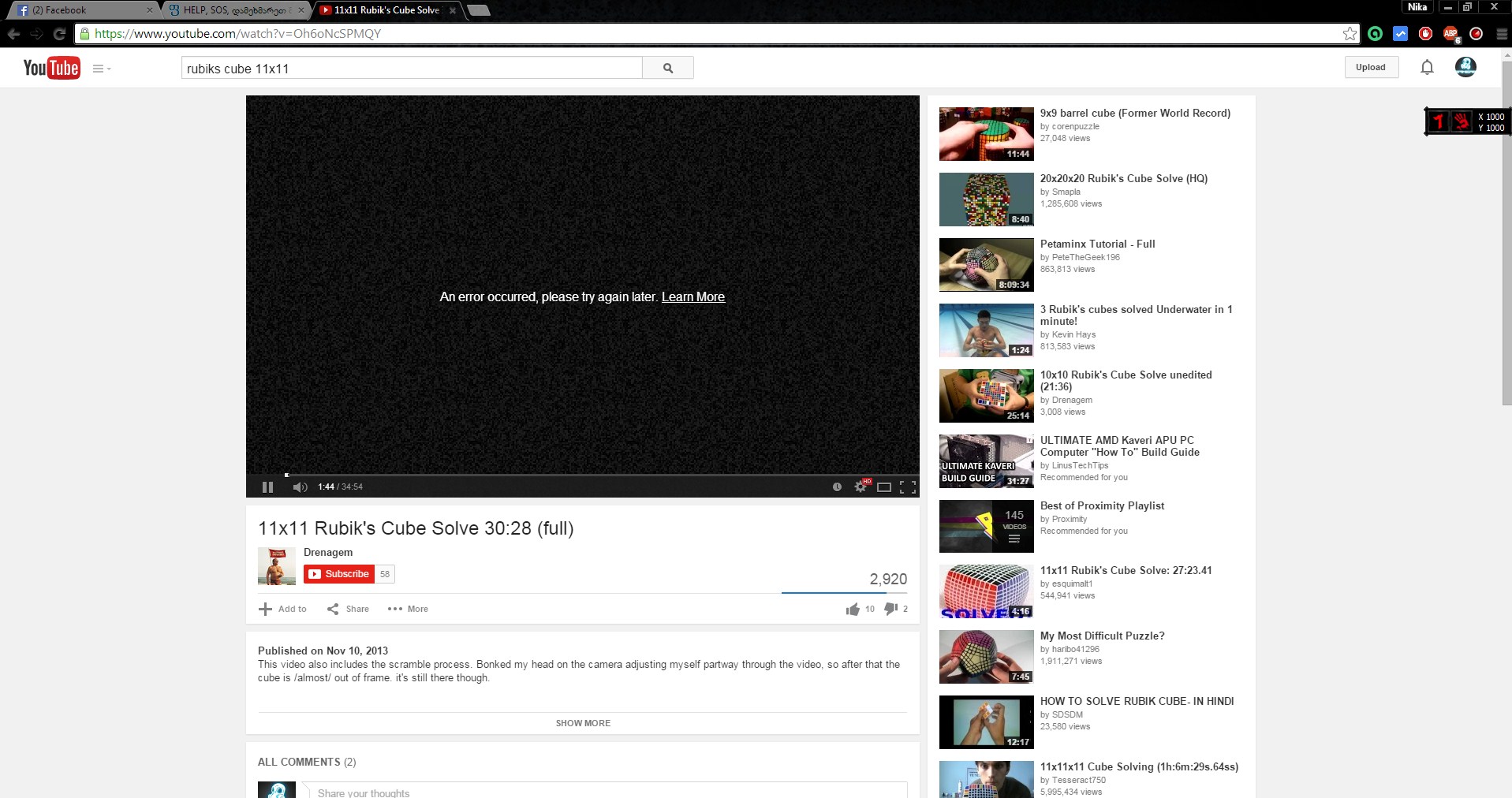Switch to the Facebook tab
1512x798 pixels.
click(x=83, y=10)
